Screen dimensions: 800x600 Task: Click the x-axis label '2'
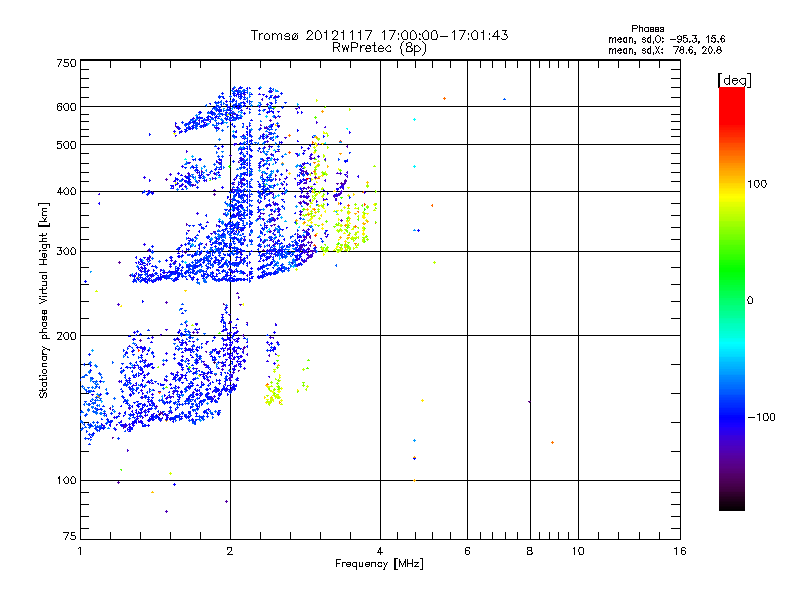(x=230, y=551)
